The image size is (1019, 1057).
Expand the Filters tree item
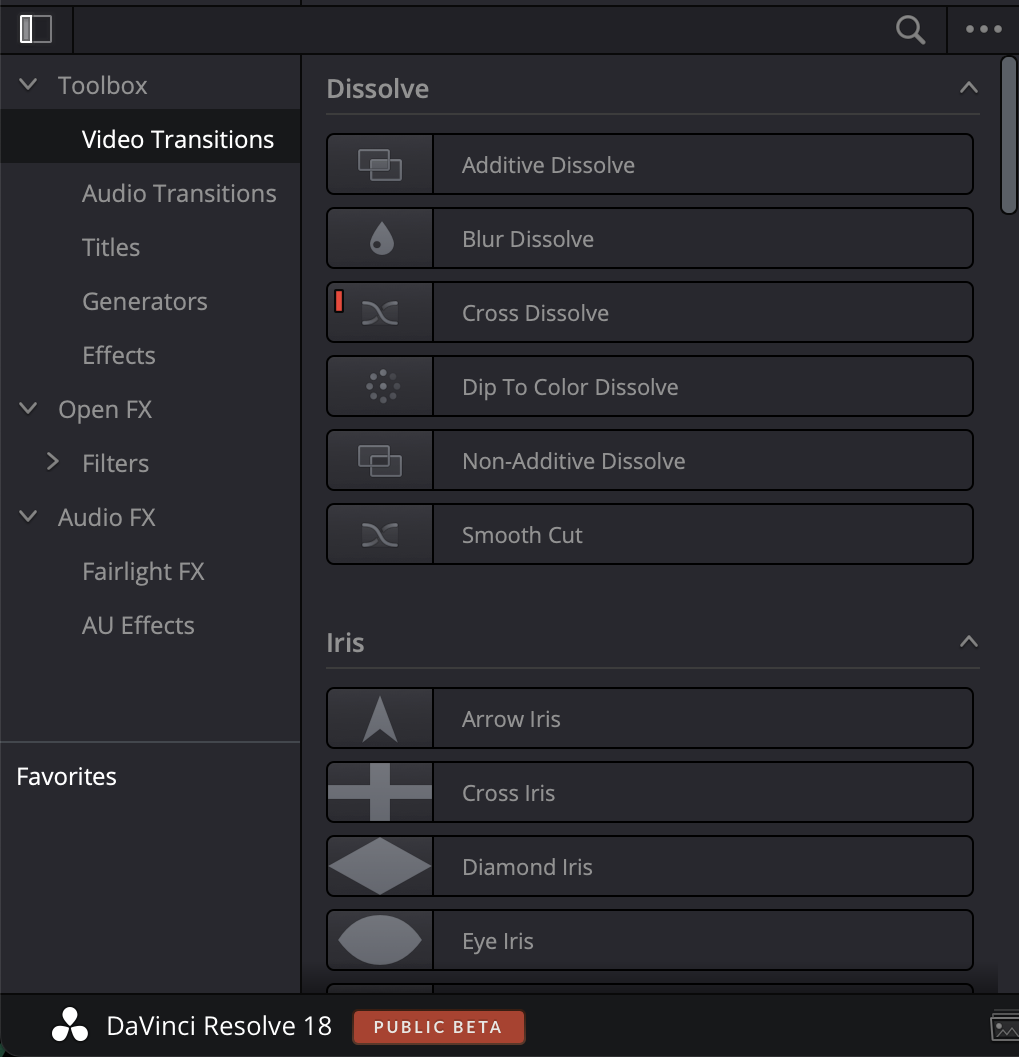point(53,462)
